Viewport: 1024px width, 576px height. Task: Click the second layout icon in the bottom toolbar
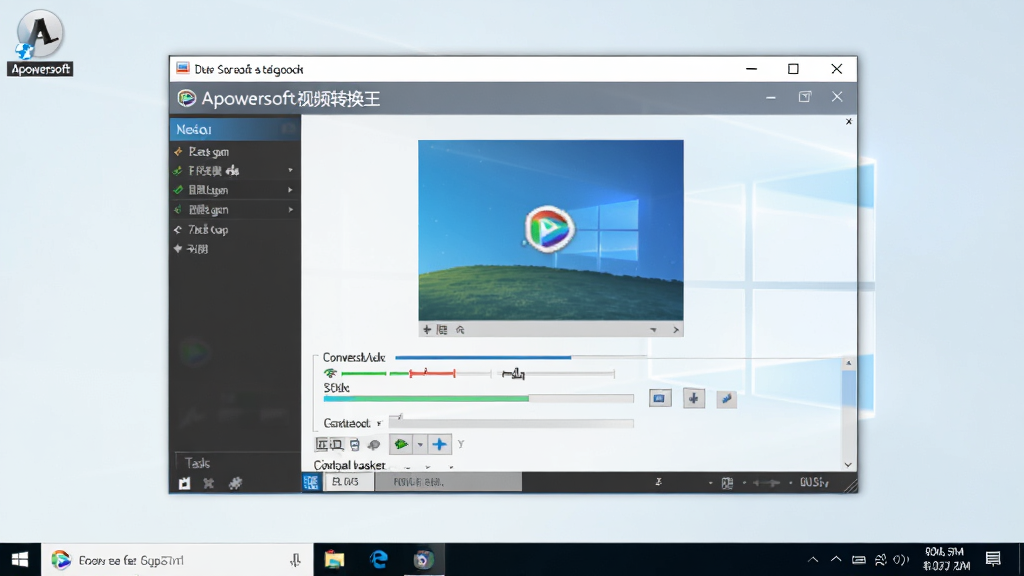336,445
